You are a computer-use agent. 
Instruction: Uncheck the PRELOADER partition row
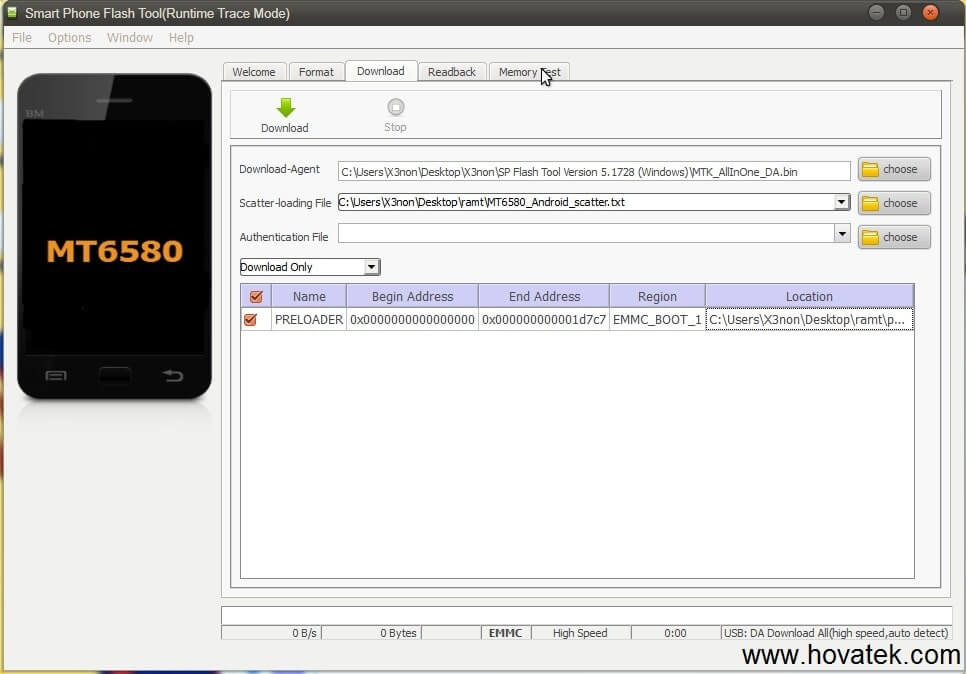[256, 318]
